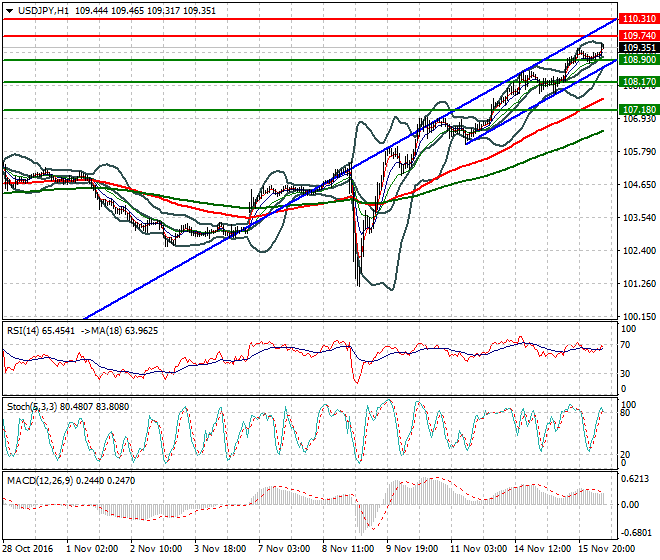Select the 107.180 green support price label
660x560 pixels.
tap(639, 110)
